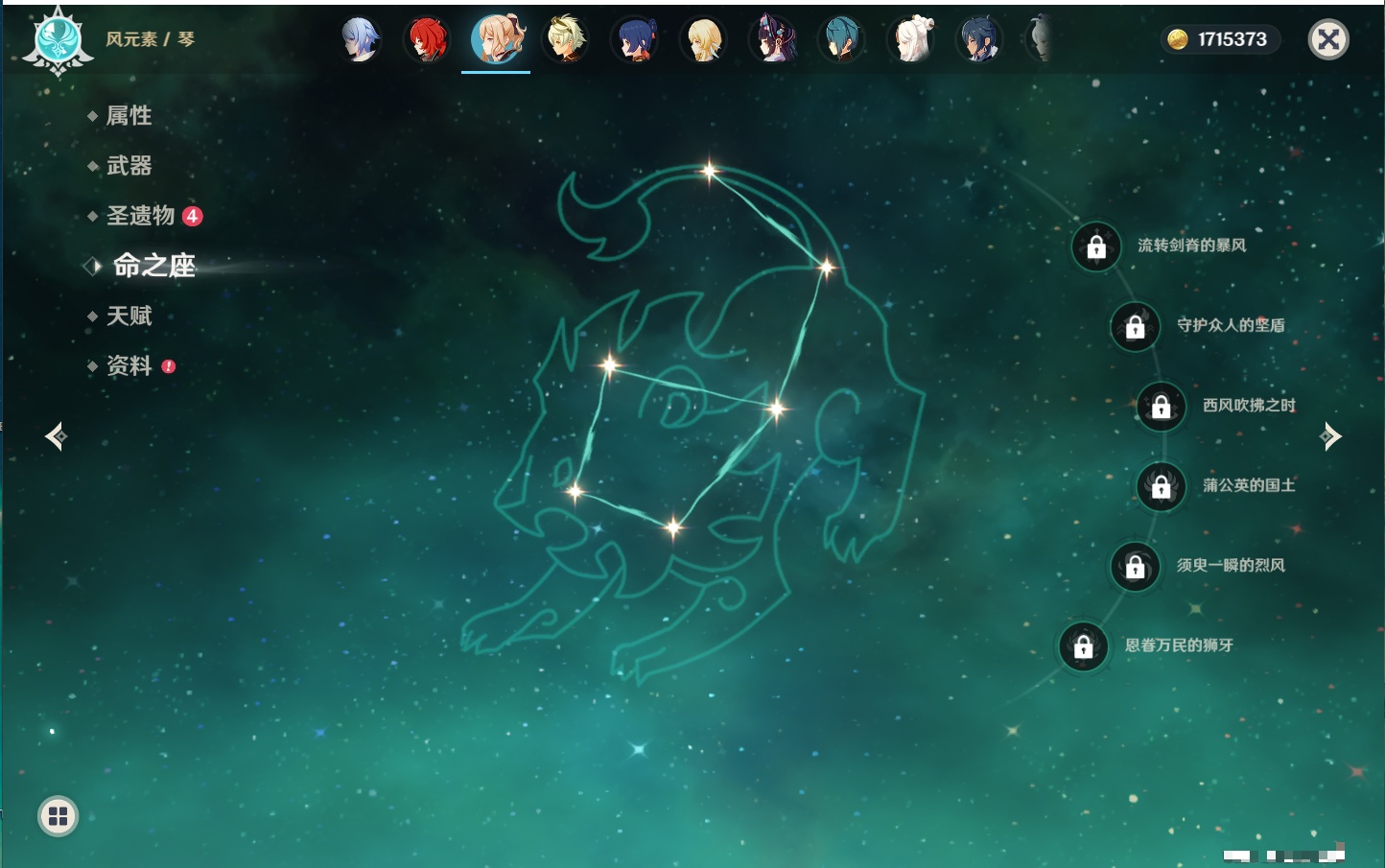Open locked constellation 流转剑脊的暴风
The height and width of the screenshot is (868, 1385).
(x=1096, y=246)
